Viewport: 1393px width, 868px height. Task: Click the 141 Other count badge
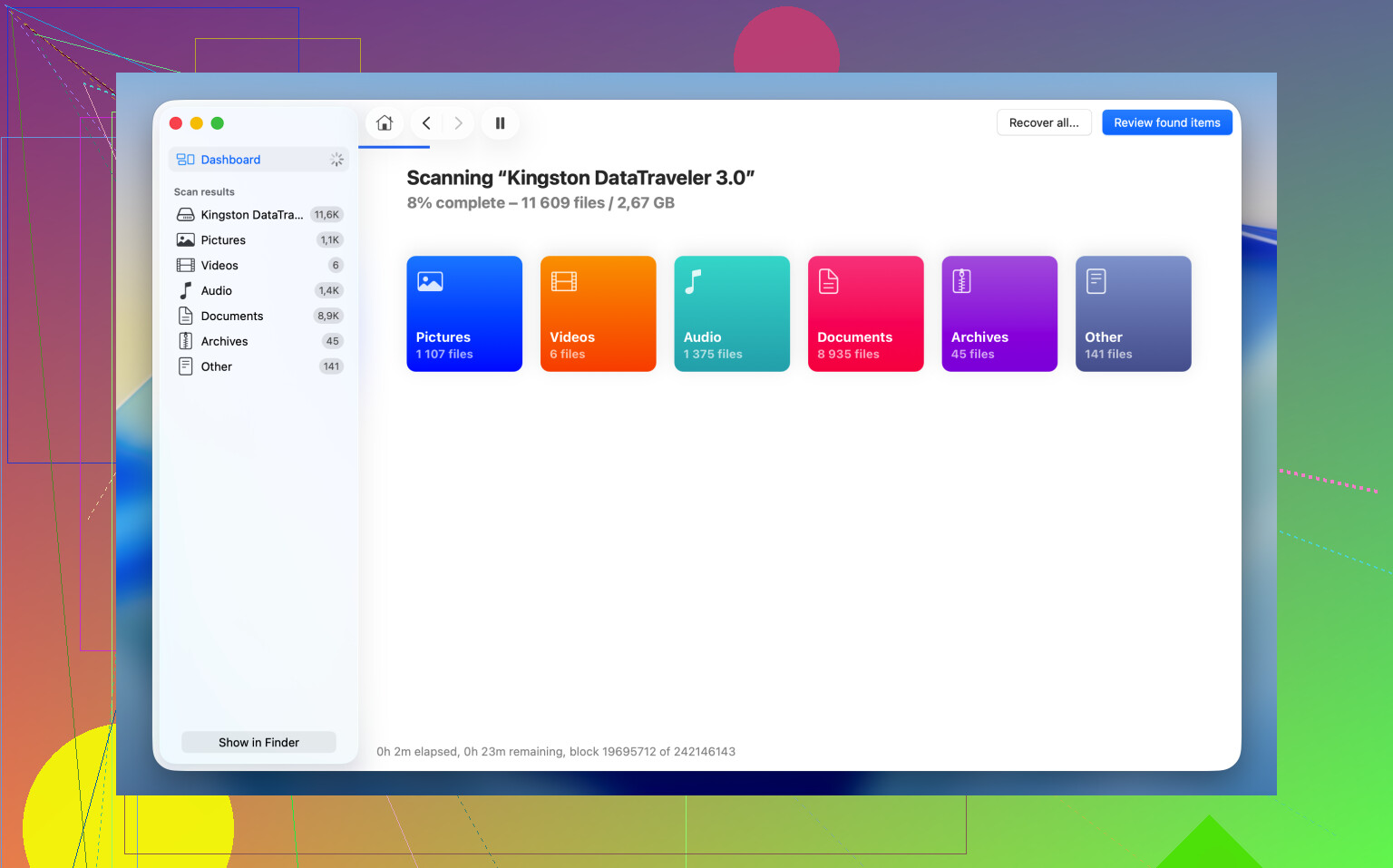point(331,367)
